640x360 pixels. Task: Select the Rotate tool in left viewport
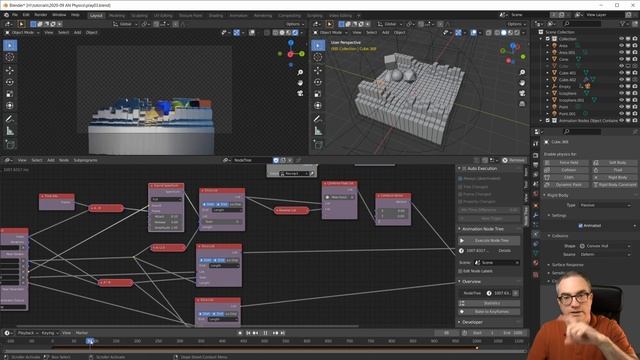coord(10,82)
